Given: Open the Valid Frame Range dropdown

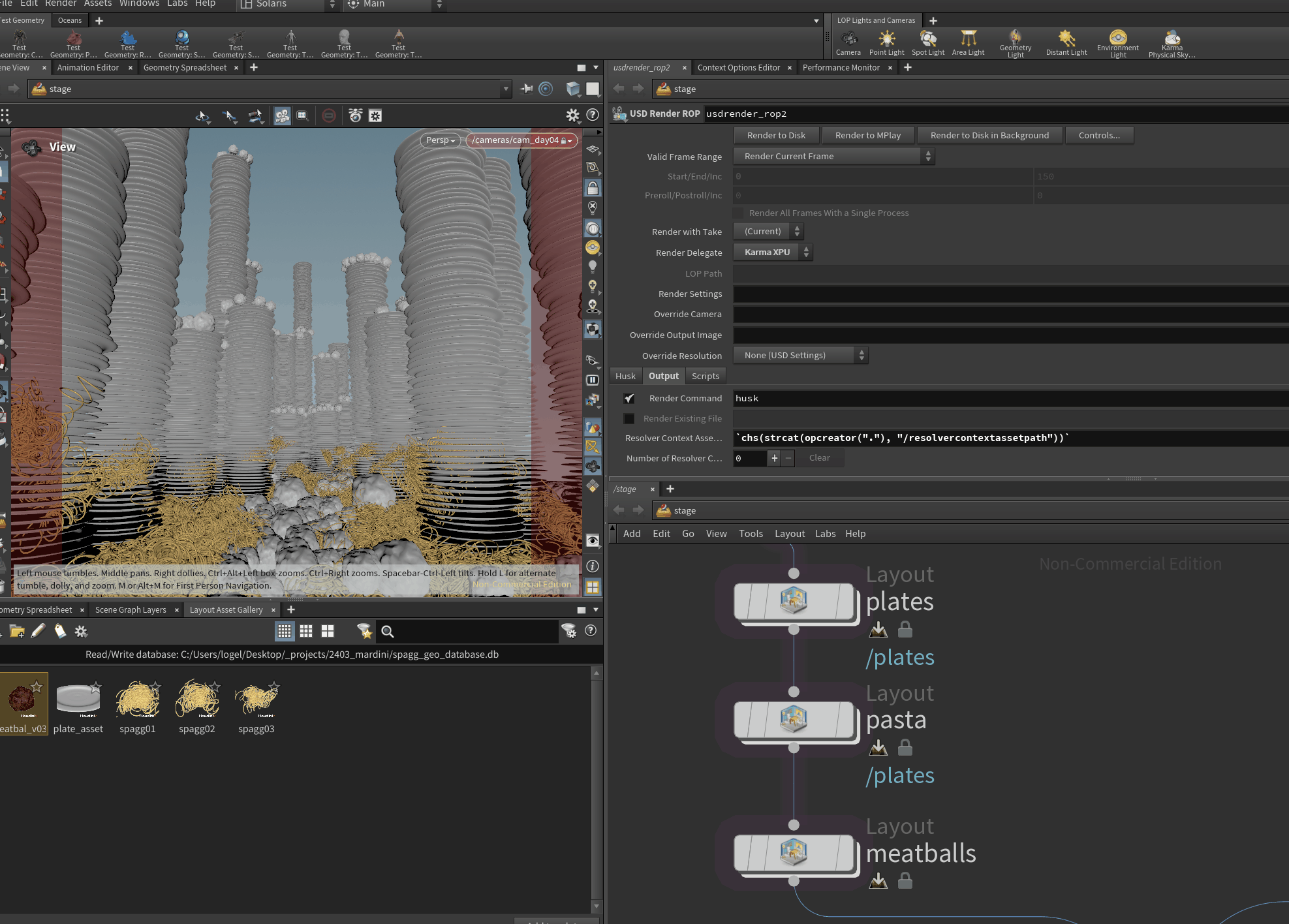Looking at the screenshot, I should pyautogui.click(x=834, y=156).
